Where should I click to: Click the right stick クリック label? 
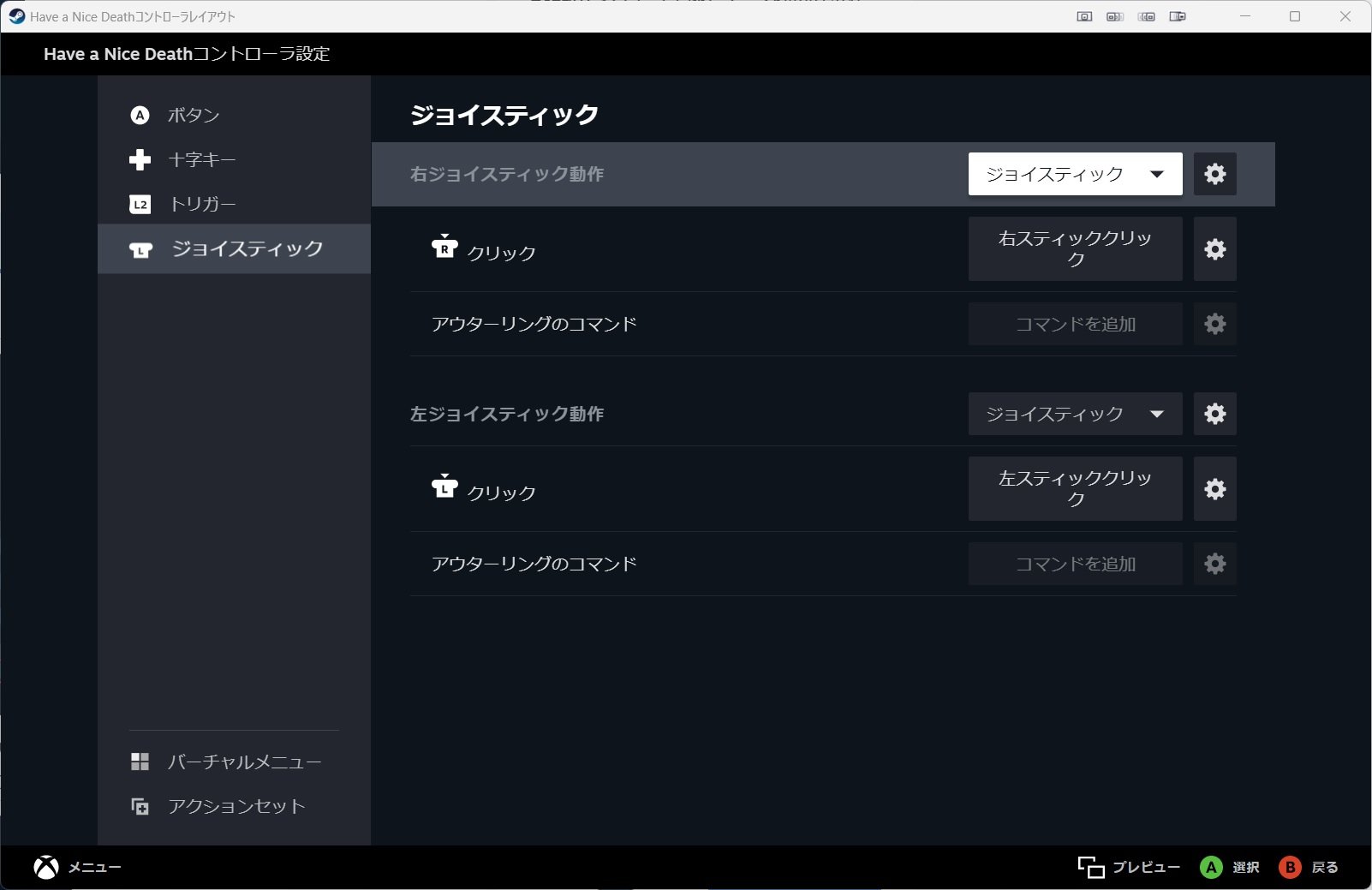pyautogui.click(x=502, y=253)
